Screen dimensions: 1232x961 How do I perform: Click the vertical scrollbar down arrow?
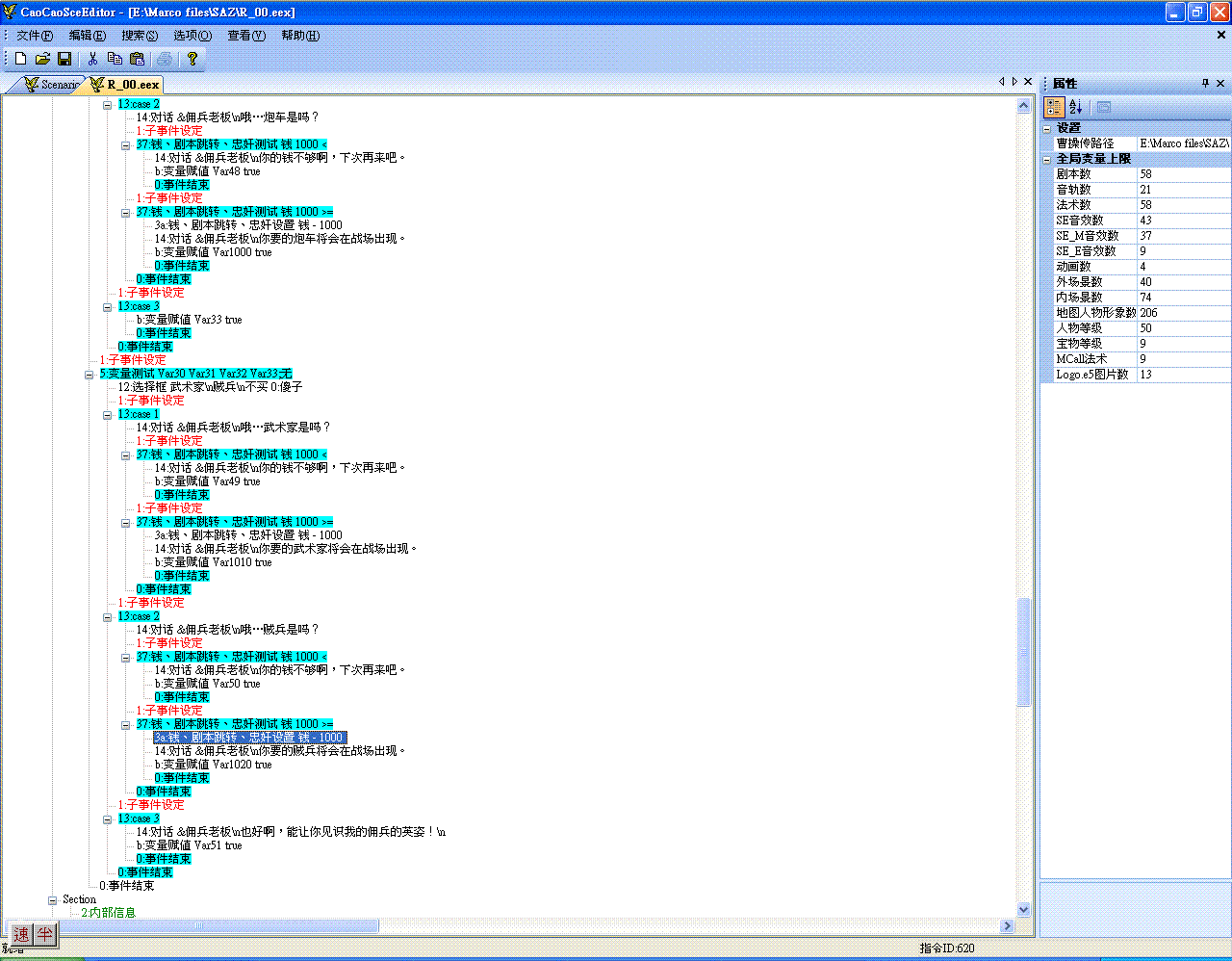(x=1024, y=909)
